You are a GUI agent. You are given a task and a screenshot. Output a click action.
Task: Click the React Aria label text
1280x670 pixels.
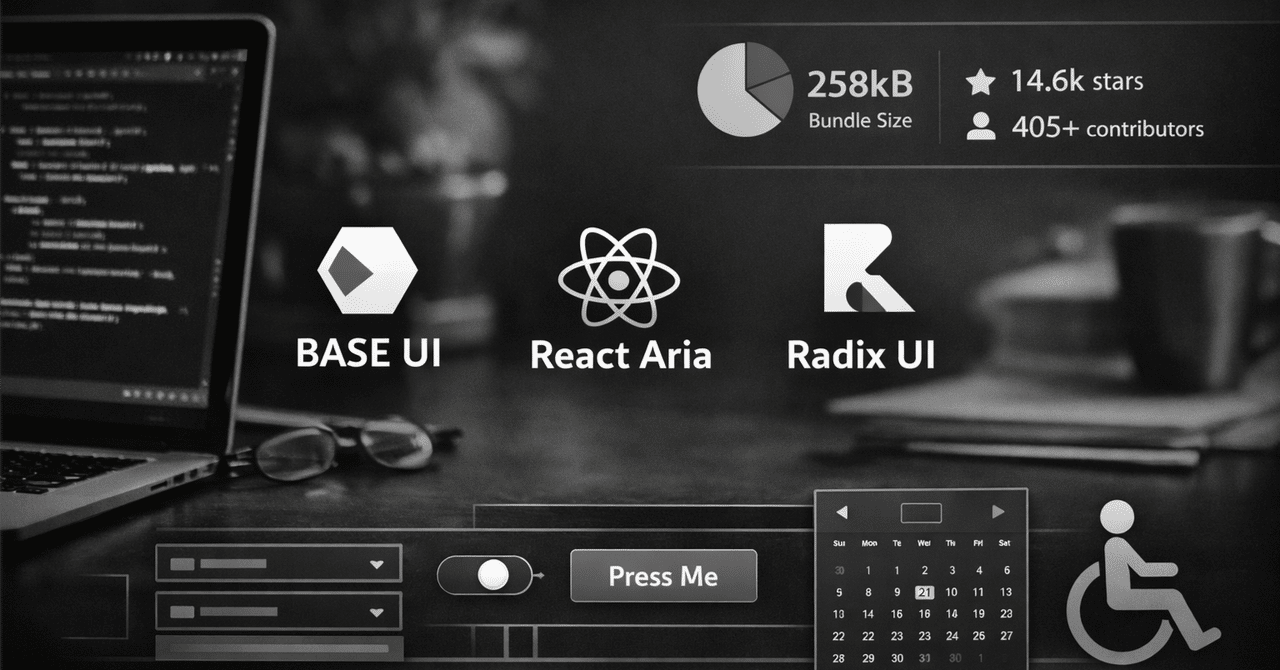click(x=620, y=355)
